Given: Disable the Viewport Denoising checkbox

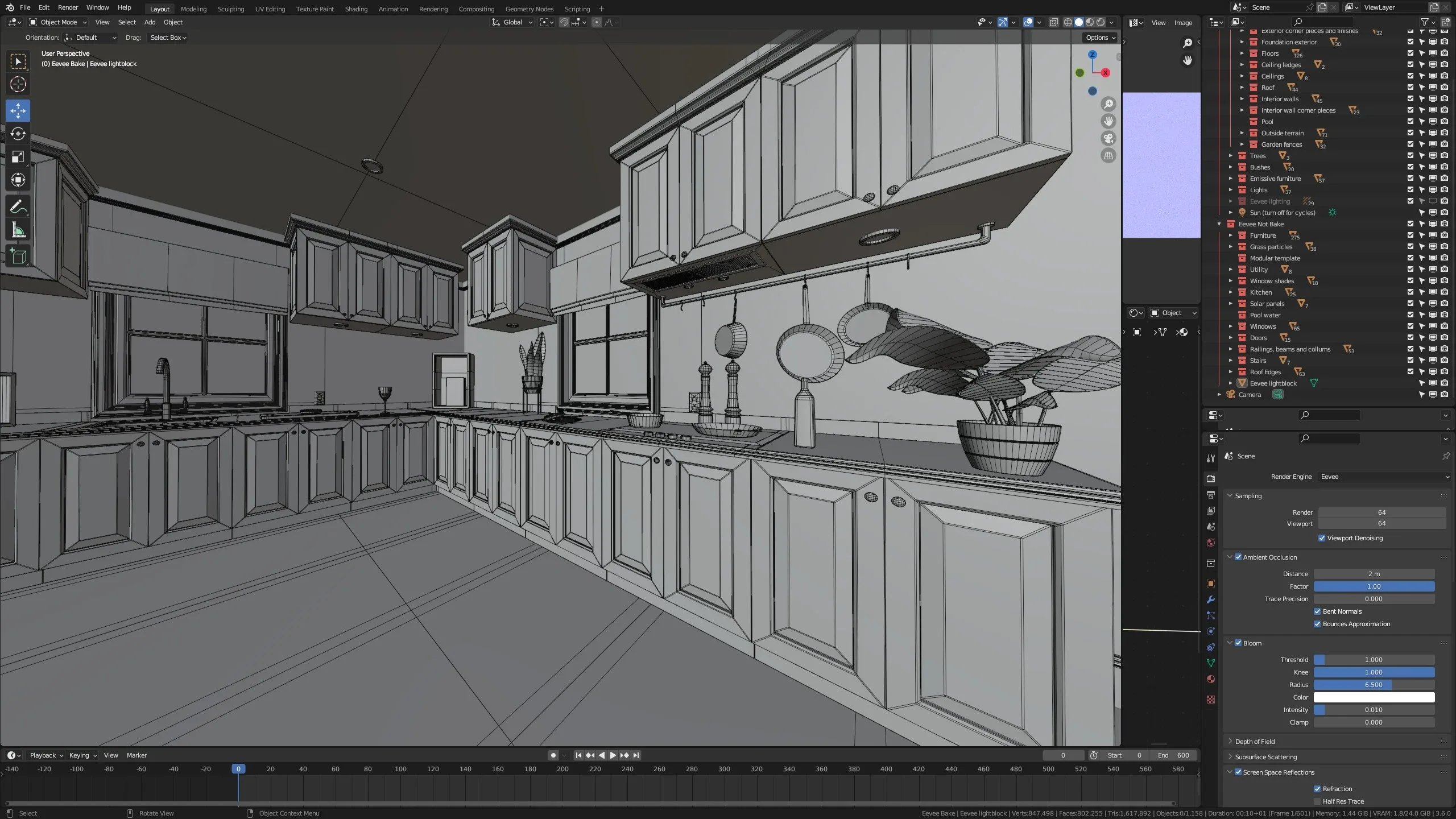Looking at the screenshot, I should pyautogui.click(x=1321, y=537).
